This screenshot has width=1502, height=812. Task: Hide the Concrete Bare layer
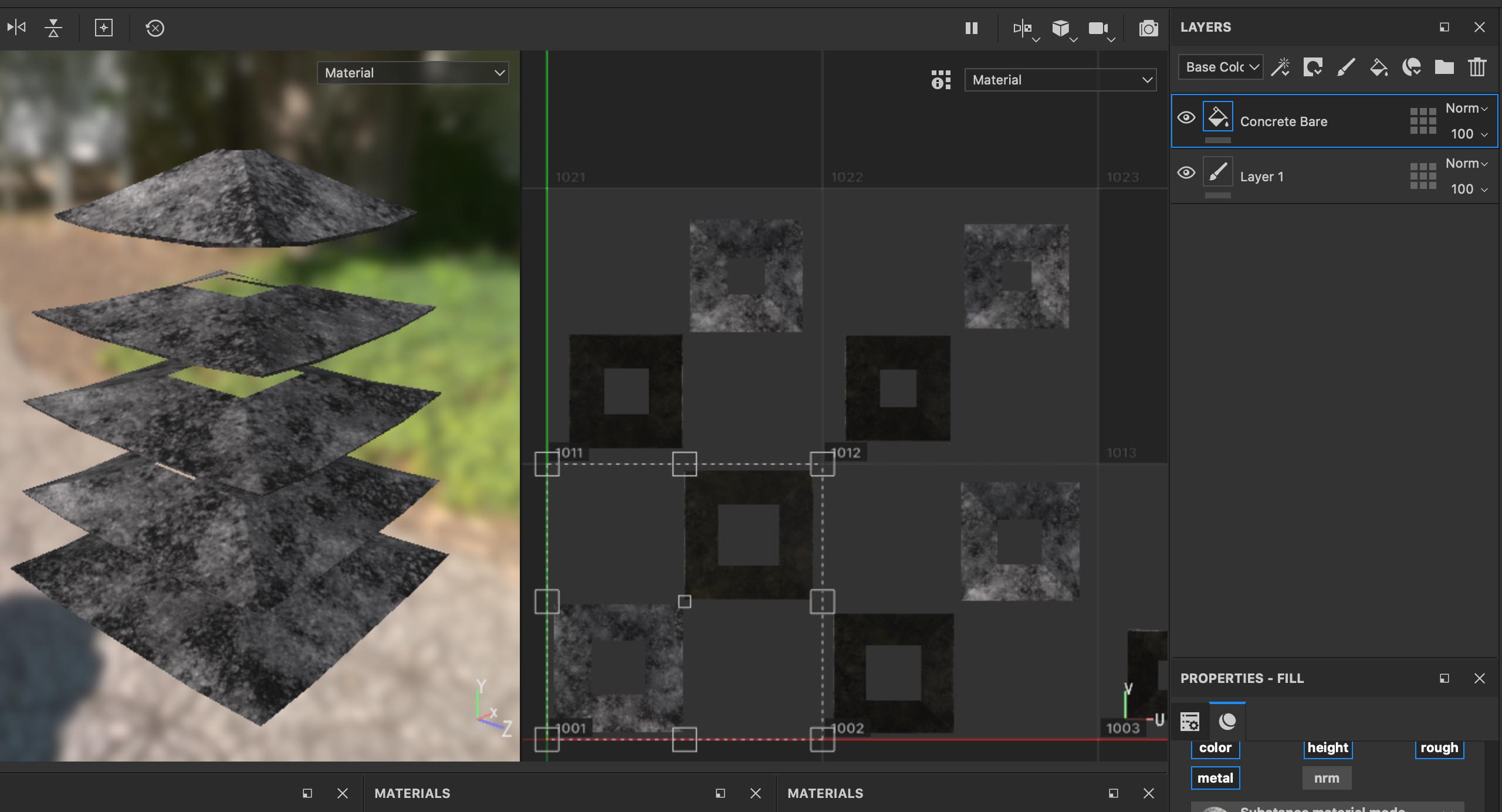coord(1186,117)
